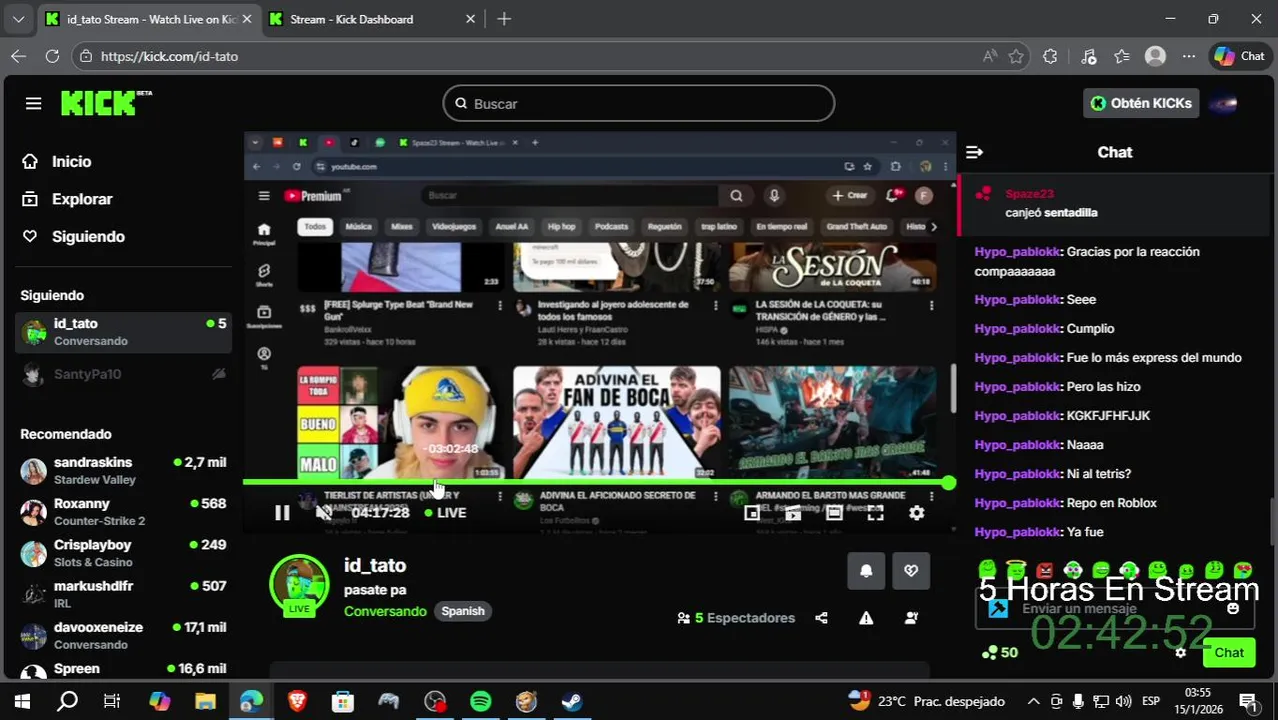
Task: Open the browser favorites list icon
Action: click(x=1122, y=56)
